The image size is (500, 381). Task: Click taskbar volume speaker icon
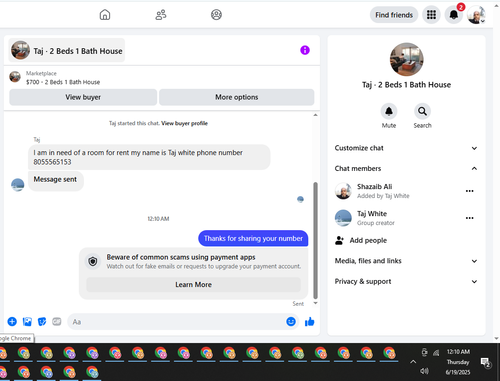[424, 371]
